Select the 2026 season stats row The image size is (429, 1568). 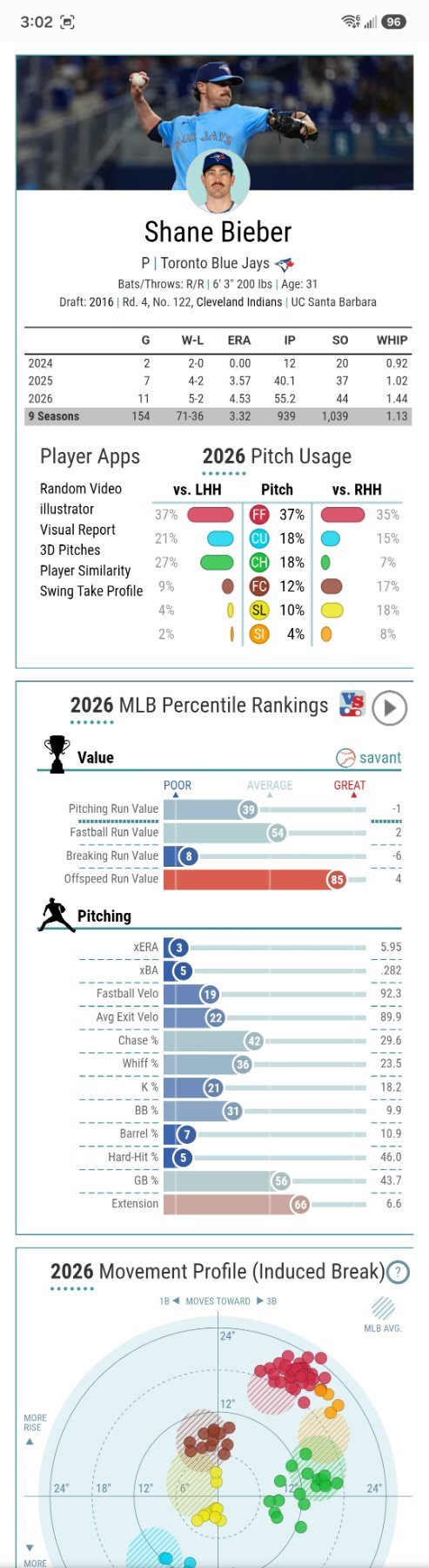218,399
